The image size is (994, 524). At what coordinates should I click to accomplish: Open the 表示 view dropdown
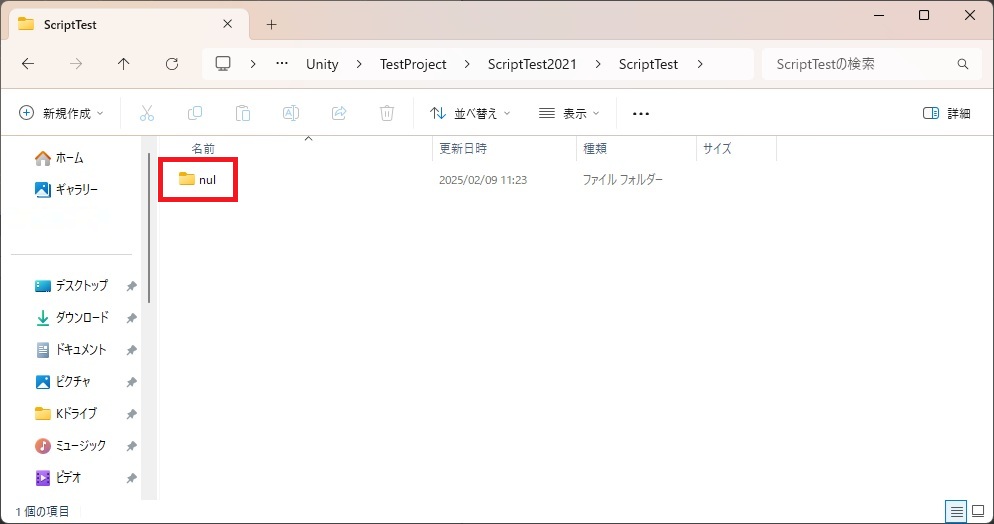[x=569, y=113]
